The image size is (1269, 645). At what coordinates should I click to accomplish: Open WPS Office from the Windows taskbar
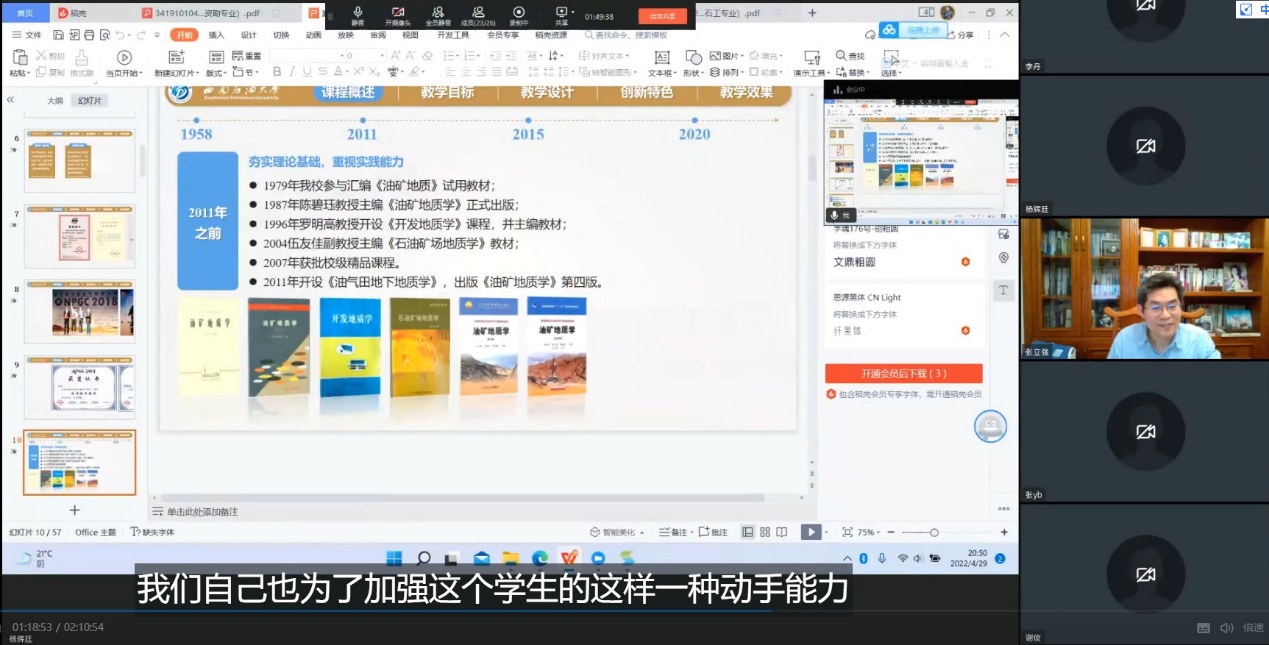tap(568, 558)
